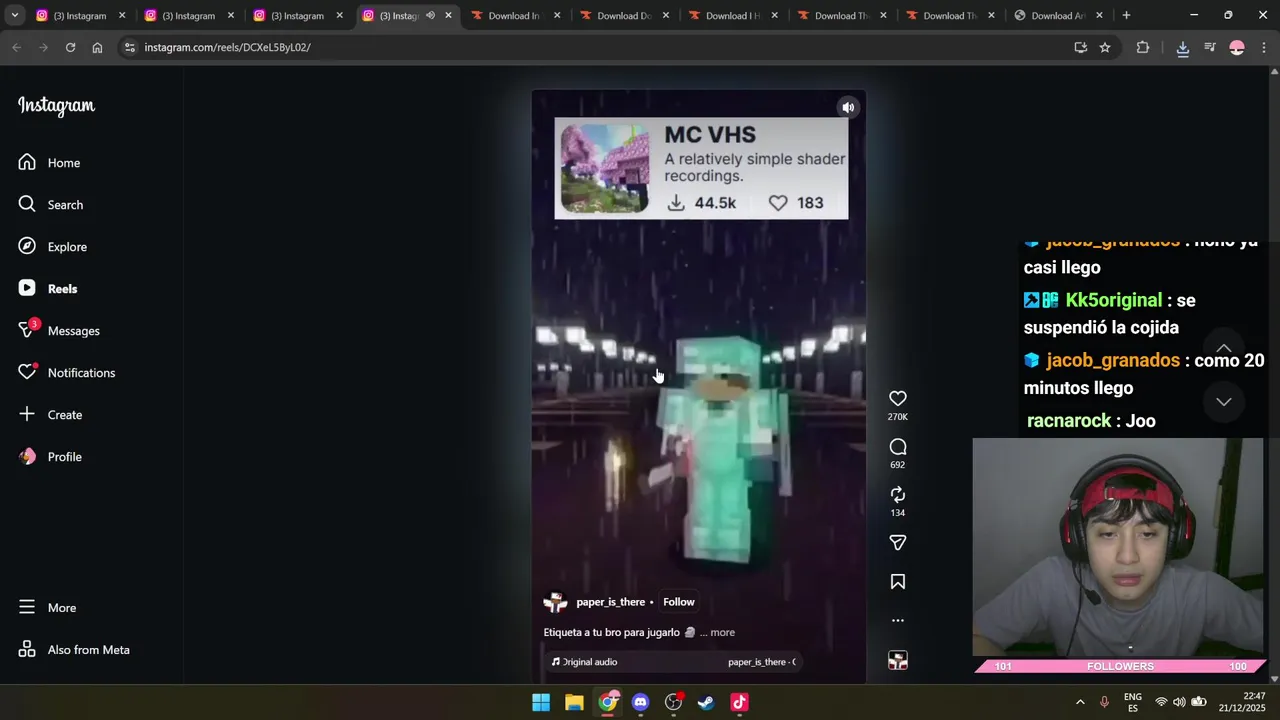The image size is (1280, 720).
Task: Install app icon in address bar
Action: pyautogui.click(x=1080, y=47)
